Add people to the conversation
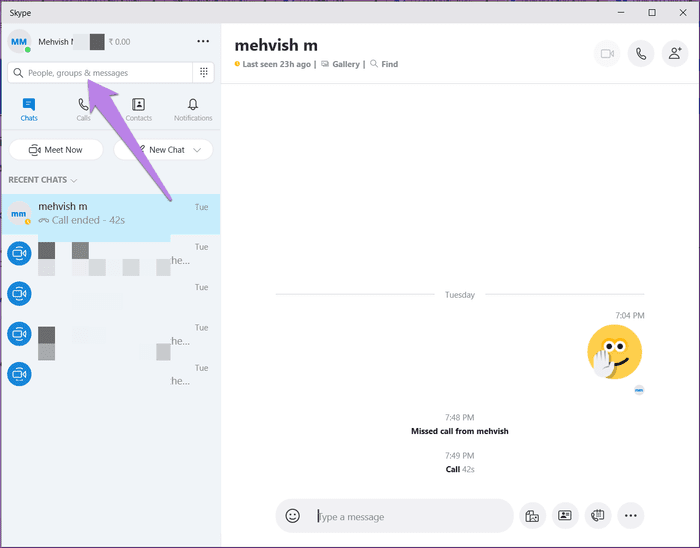700x548 pixels. (x=675, y=54)
